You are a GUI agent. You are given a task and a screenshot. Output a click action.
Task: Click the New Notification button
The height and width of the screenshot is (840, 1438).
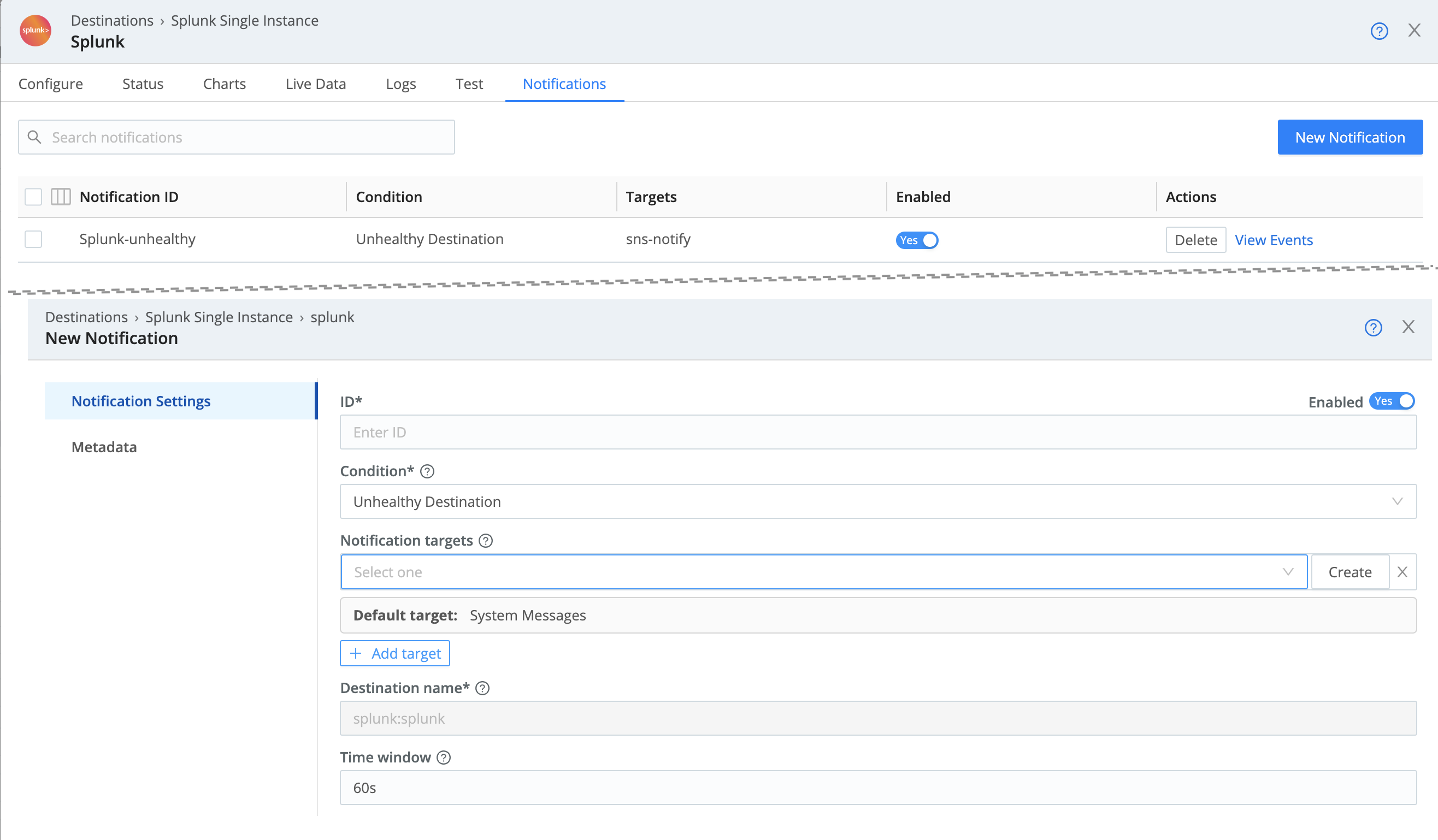(1349, 137)
